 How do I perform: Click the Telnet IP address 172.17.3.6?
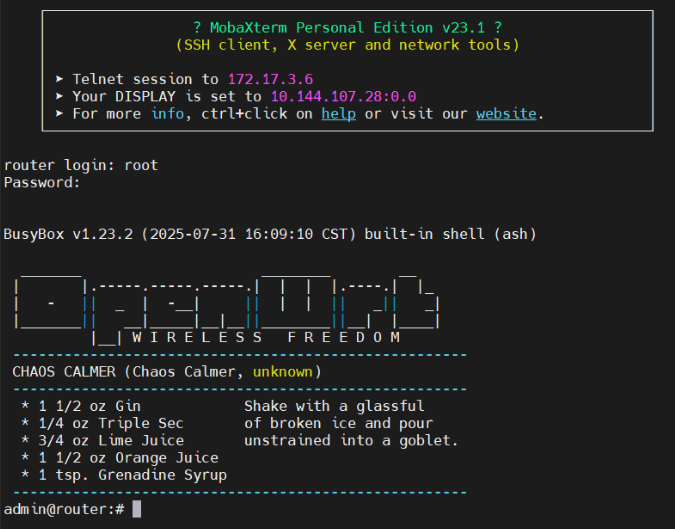(x=270, y=79)
